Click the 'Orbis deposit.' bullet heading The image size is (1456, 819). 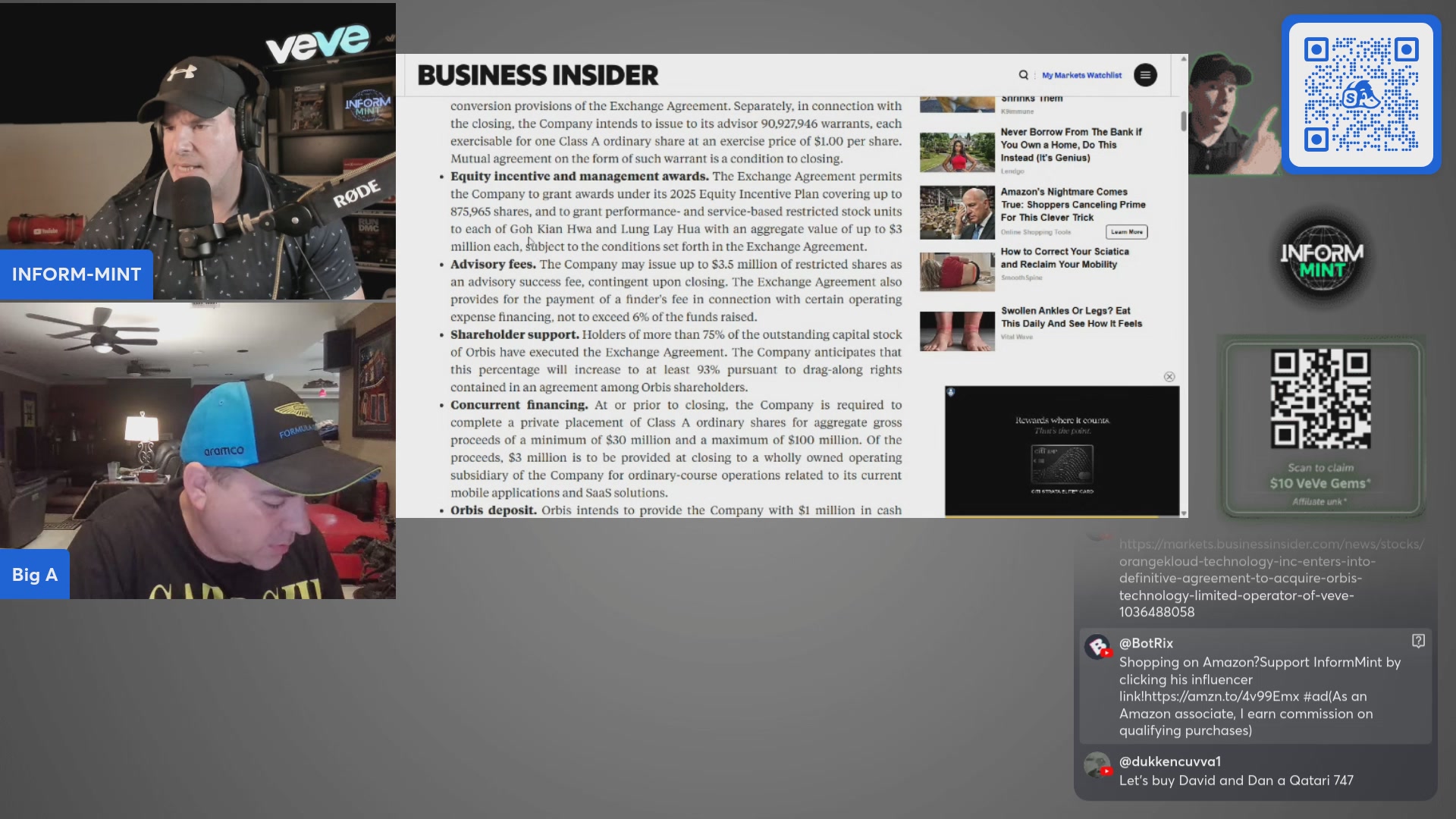(x=493, y=510)
